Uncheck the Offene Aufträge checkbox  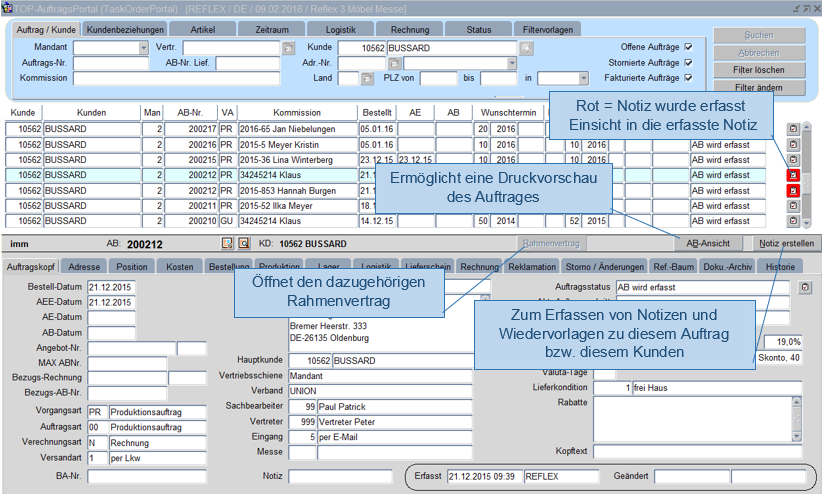[688, 47]
